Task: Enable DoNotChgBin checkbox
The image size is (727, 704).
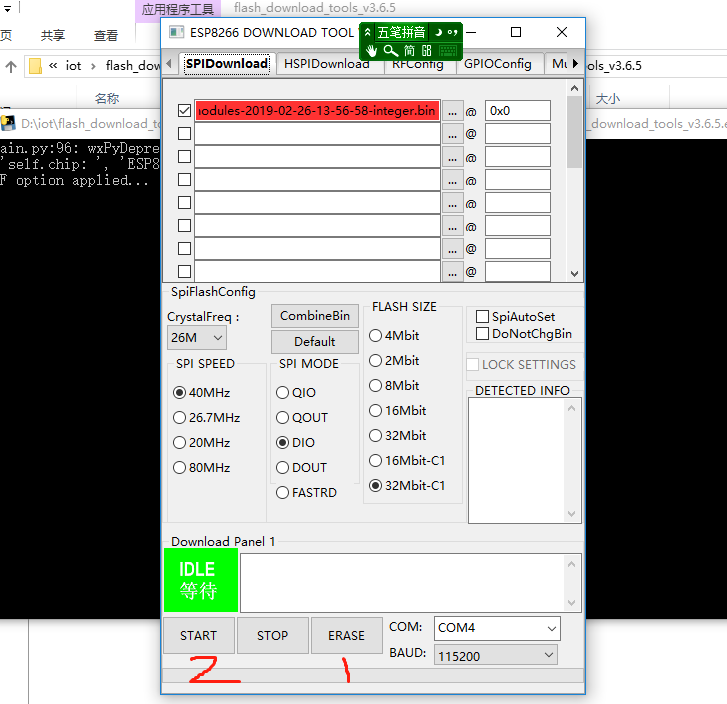Action: click(x=483, y=333)
